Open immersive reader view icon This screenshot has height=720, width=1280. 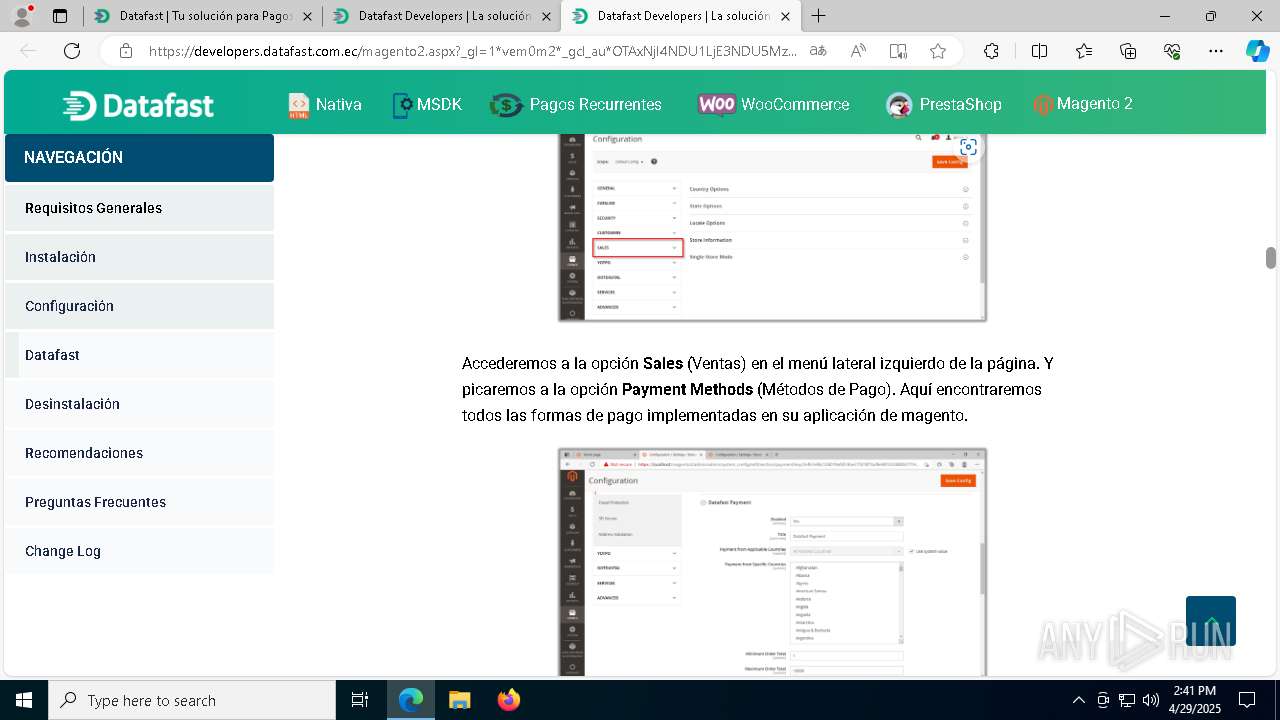click(898, 51)
